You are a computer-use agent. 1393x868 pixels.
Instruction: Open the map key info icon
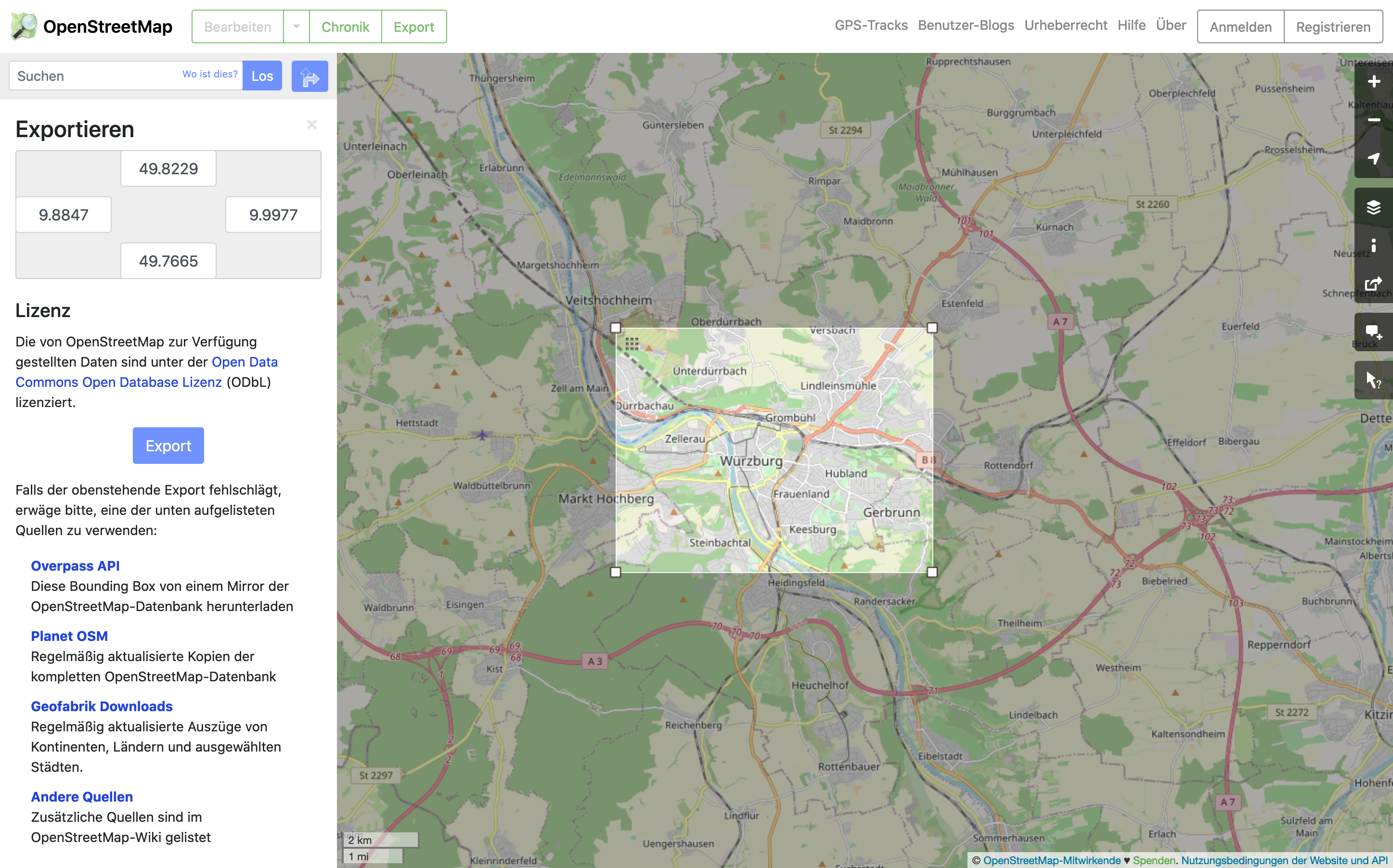point(1373,246)
